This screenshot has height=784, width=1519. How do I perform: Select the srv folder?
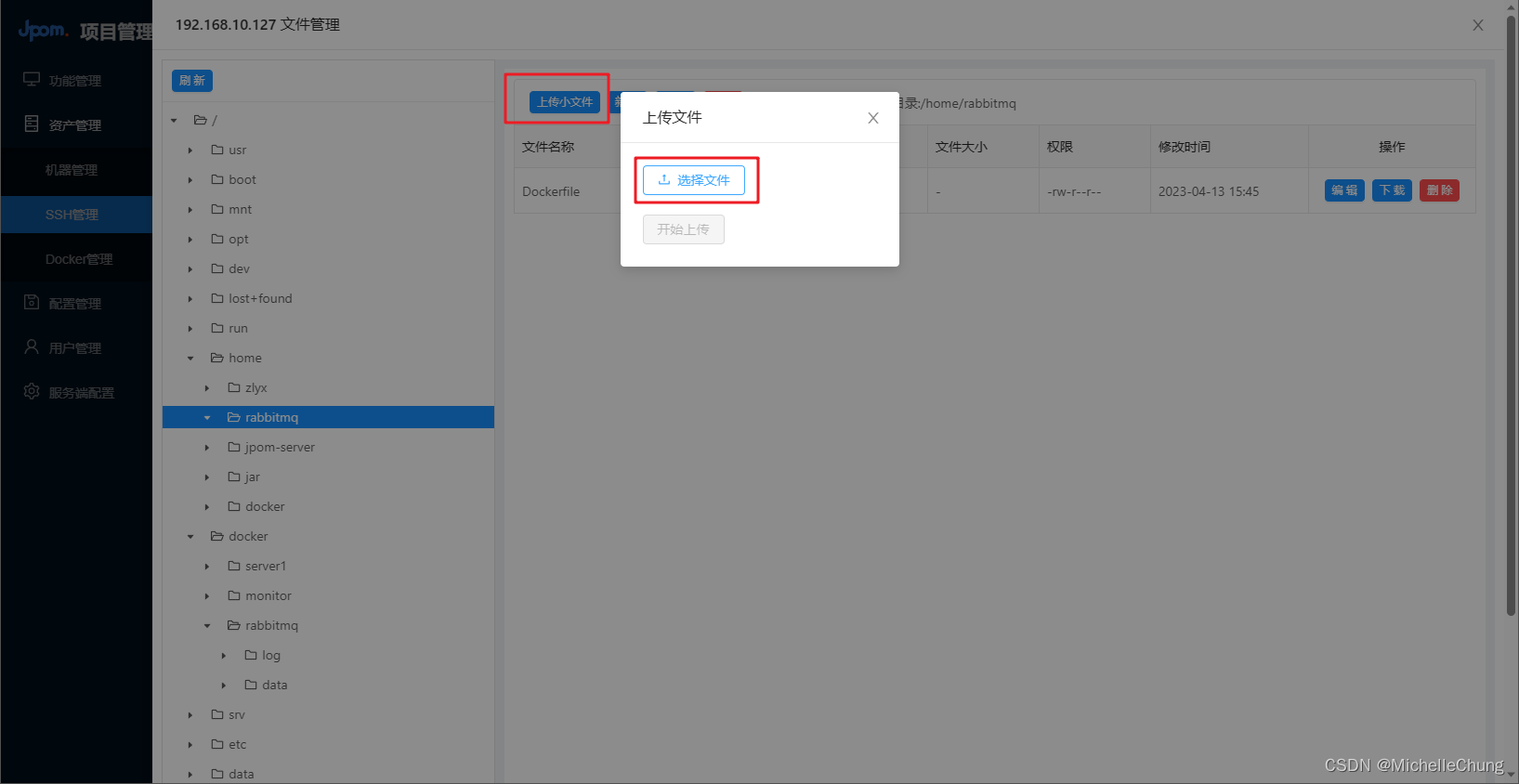coord(228,714)
